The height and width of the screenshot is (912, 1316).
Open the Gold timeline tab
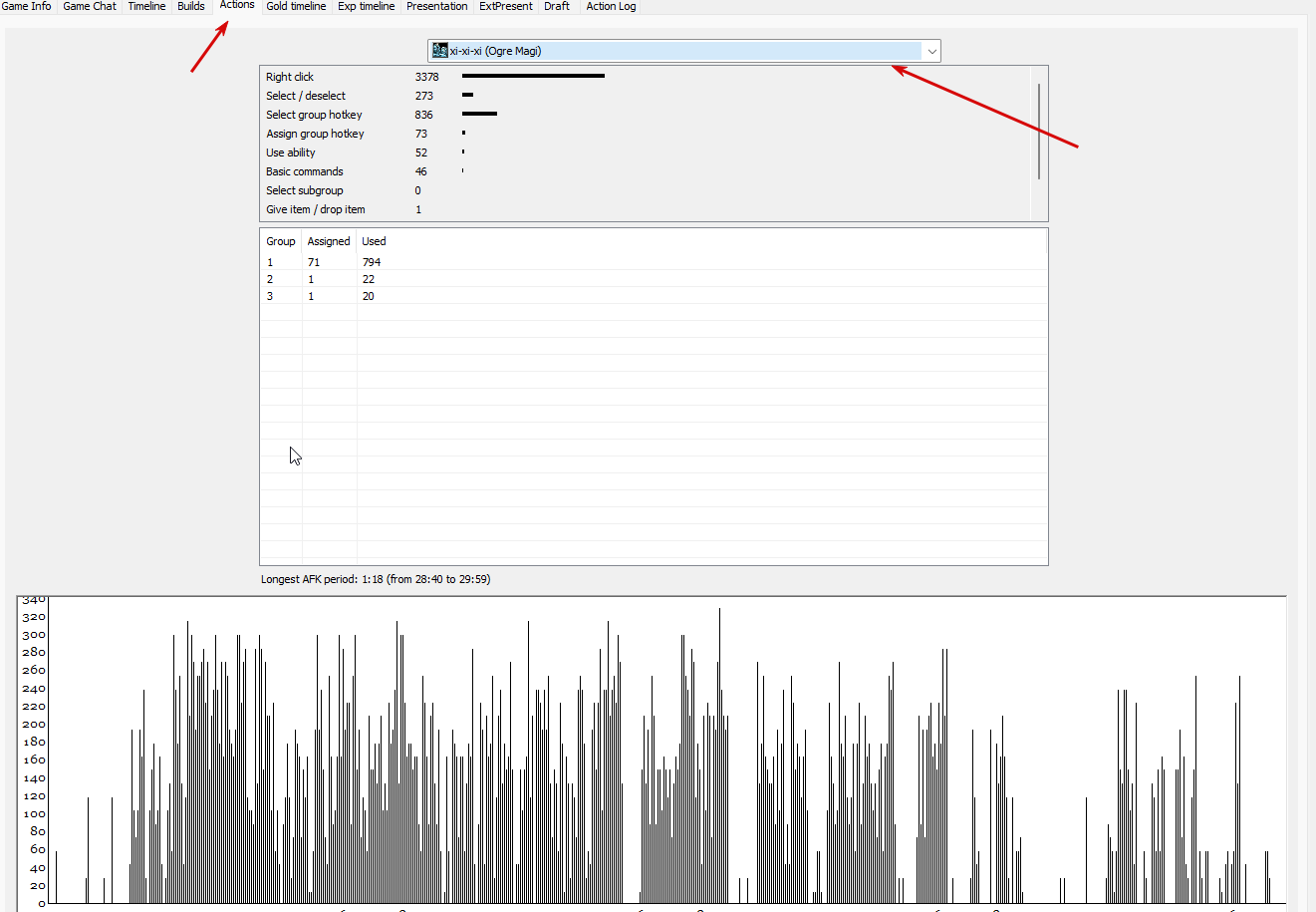(x=296, y=6)
